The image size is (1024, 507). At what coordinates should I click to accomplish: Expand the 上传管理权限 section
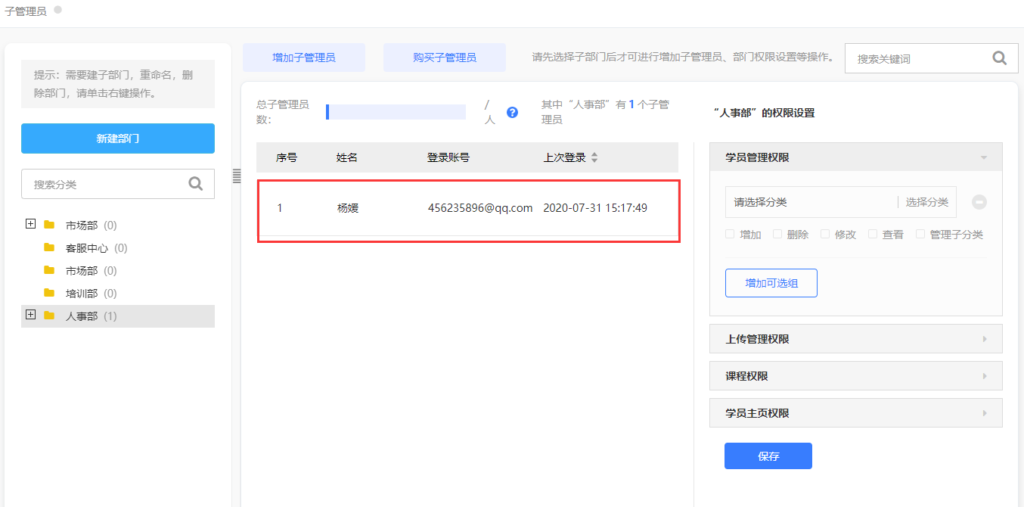[x=855, y=339]
